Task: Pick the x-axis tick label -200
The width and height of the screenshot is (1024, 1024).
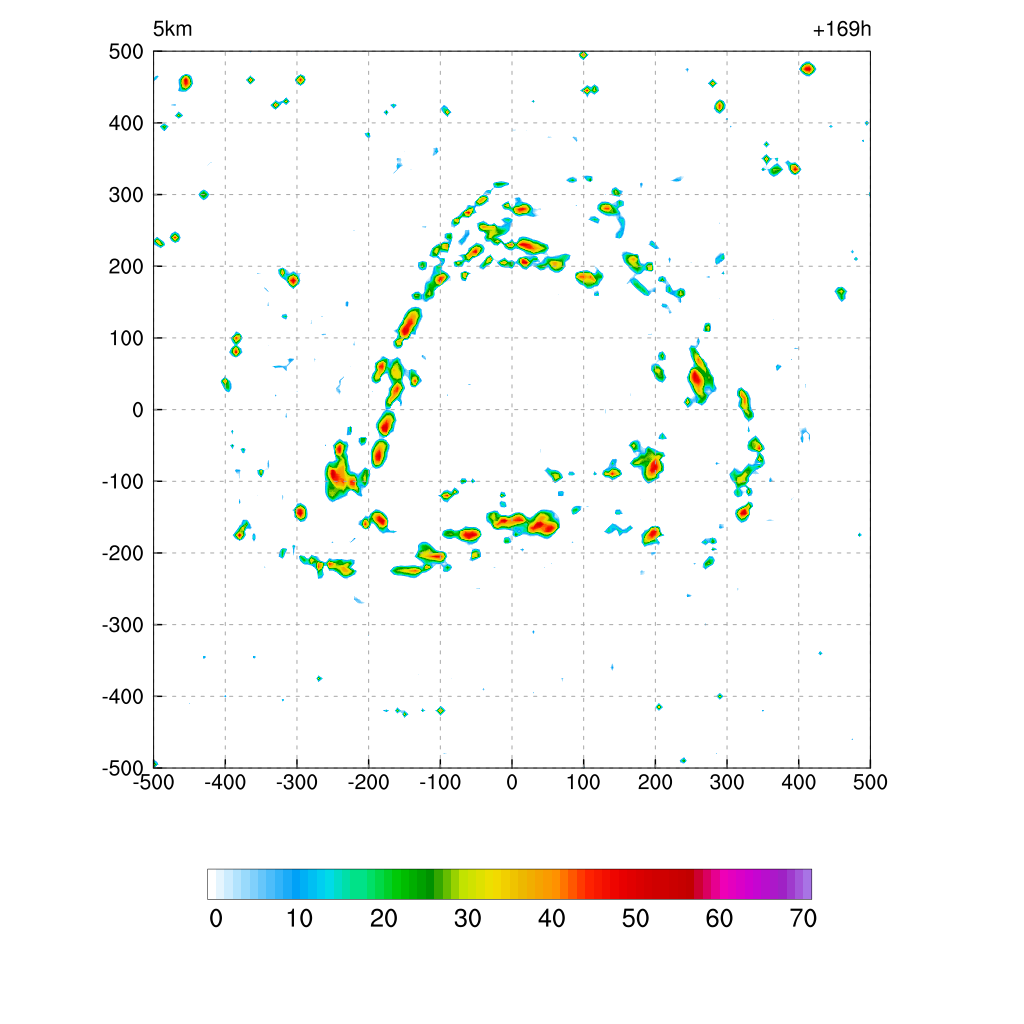Action: coord(368,782)
